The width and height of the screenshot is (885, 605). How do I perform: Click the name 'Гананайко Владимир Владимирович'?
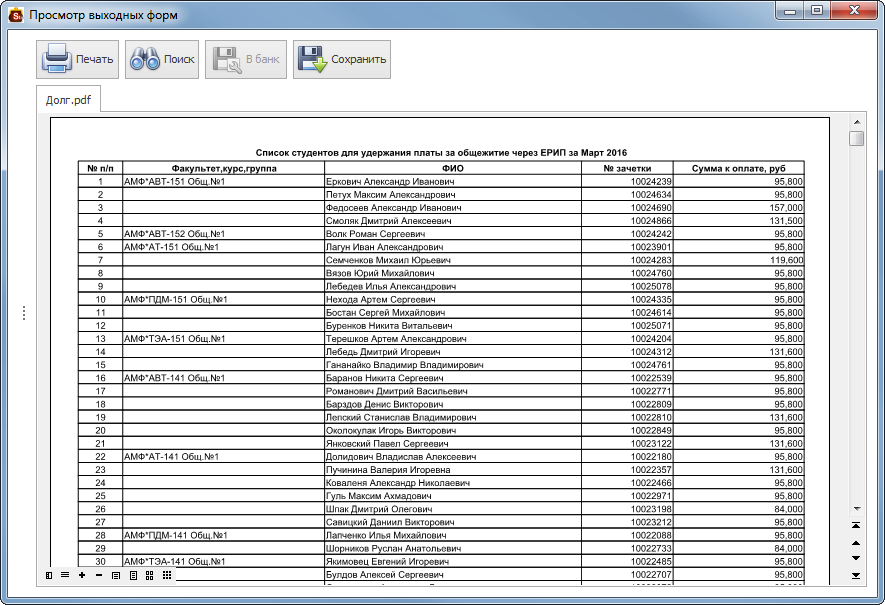[405, 365]
